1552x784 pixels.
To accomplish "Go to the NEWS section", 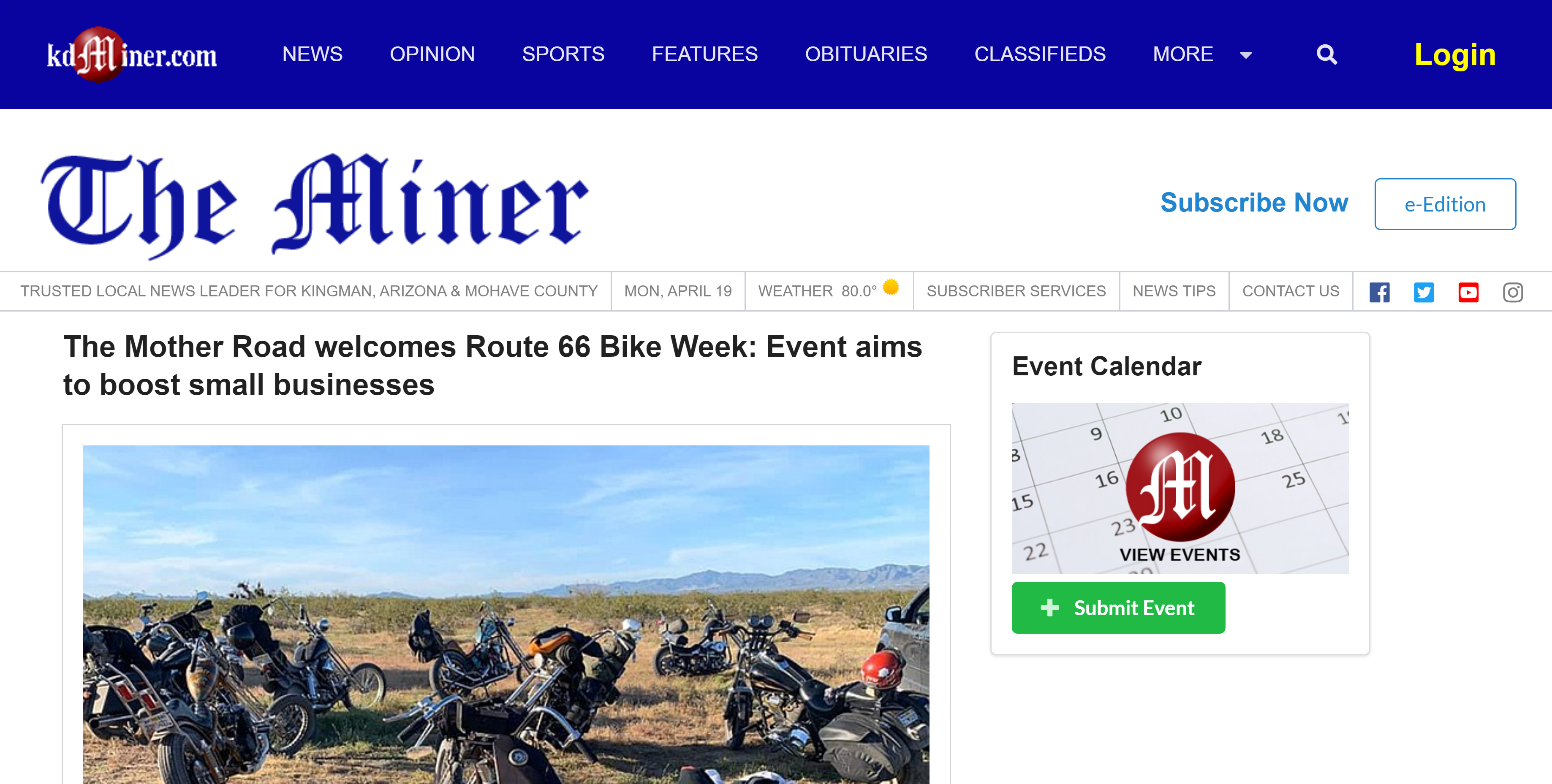I will 312,54.
